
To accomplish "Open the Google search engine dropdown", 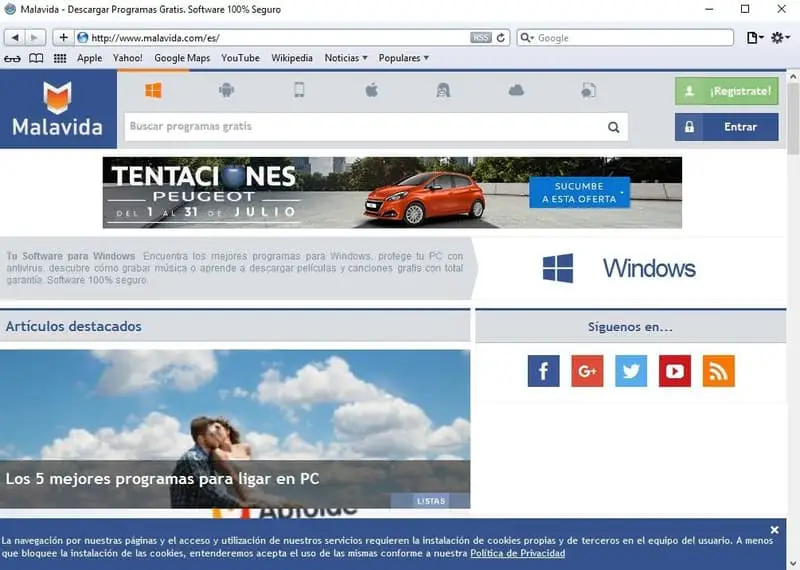I will [527, 38].
